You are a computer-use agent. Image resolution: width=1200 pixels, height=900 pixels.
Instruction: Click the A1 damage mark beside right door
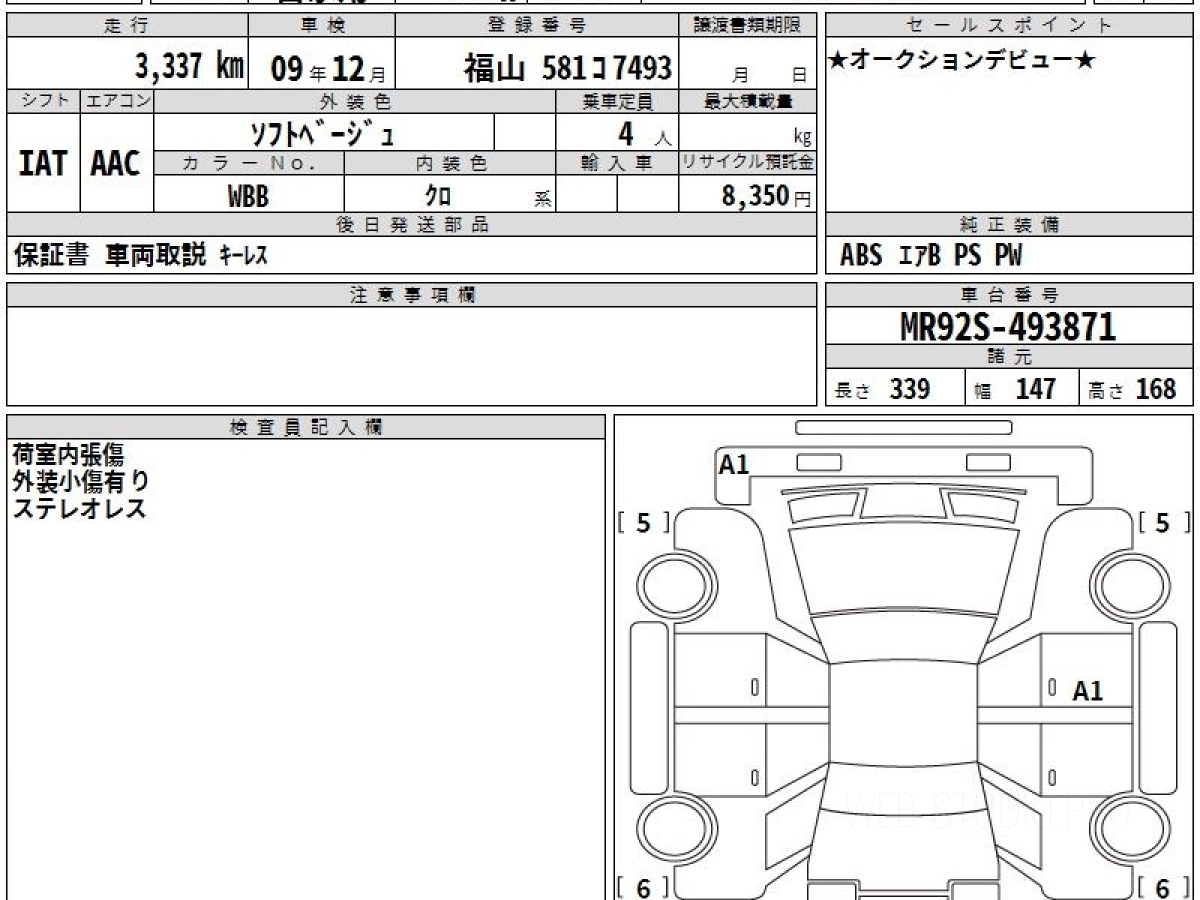pyautogui.click(x=1088, y=691)
